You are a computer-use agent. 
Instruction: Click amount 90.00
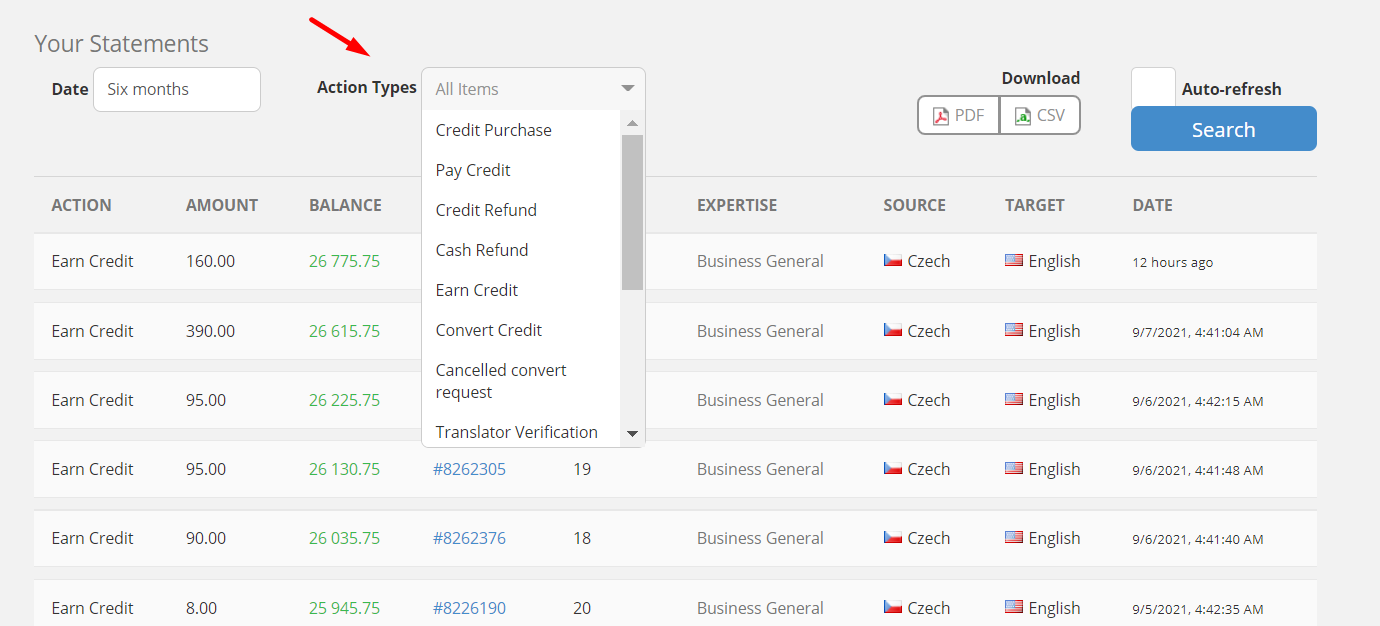tap(206, 538)
